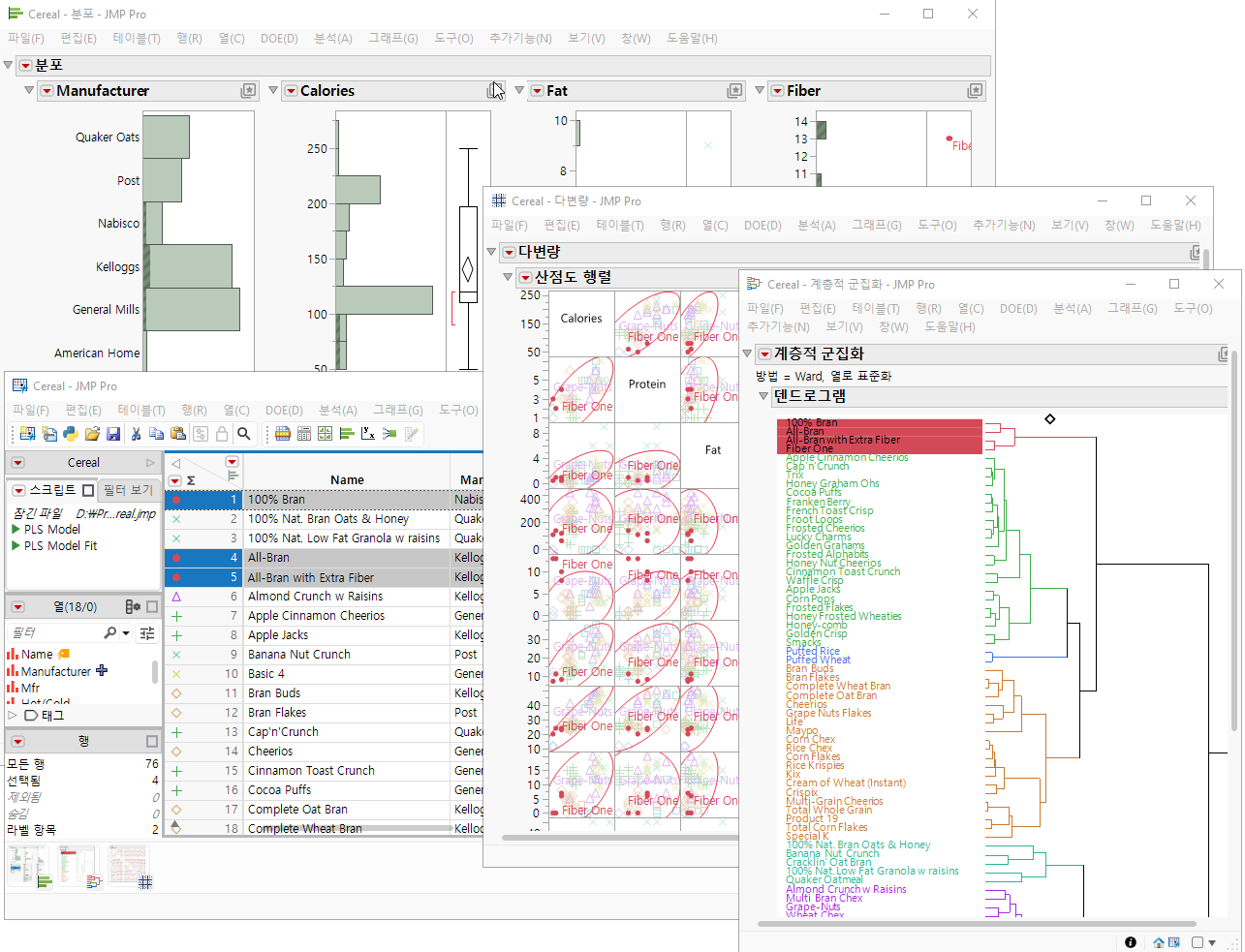Click the Fit Model toolbar icon
The image size is (1245, 952).
(x=389, y=434)
